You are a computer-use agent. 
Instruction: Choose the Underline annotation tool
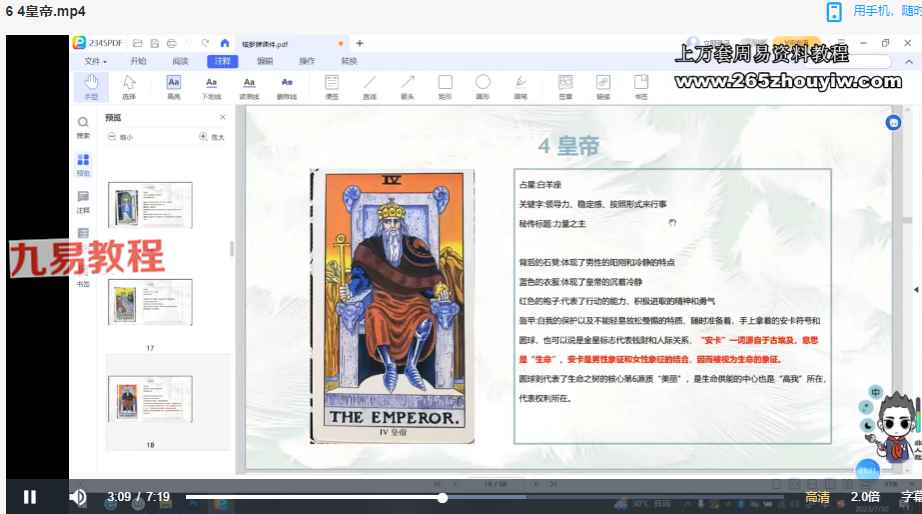click(212, 86)
